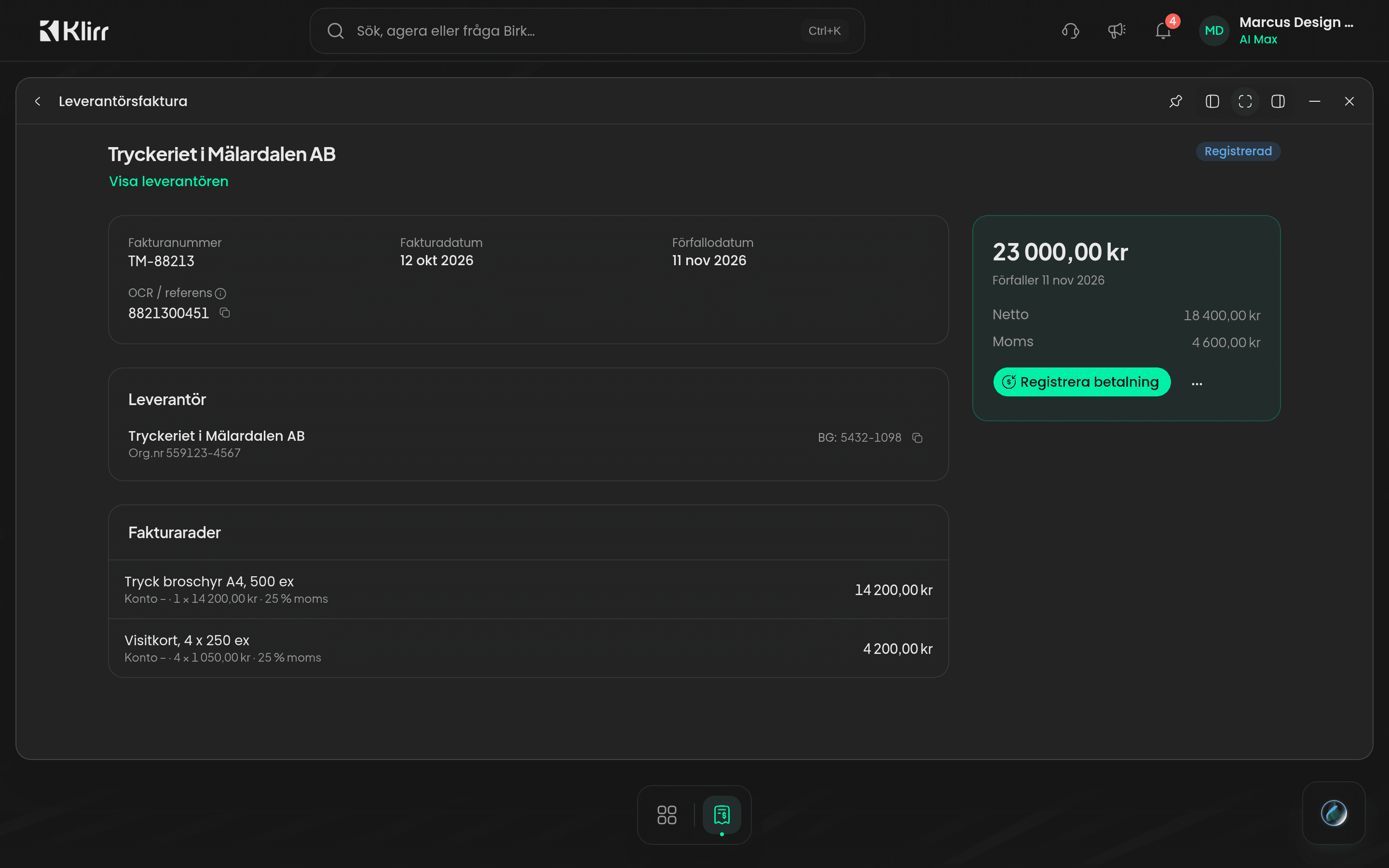Close the Leverantörsfaktura panel
This screenshot has width=1389, height=868.
click(1349, 102)
